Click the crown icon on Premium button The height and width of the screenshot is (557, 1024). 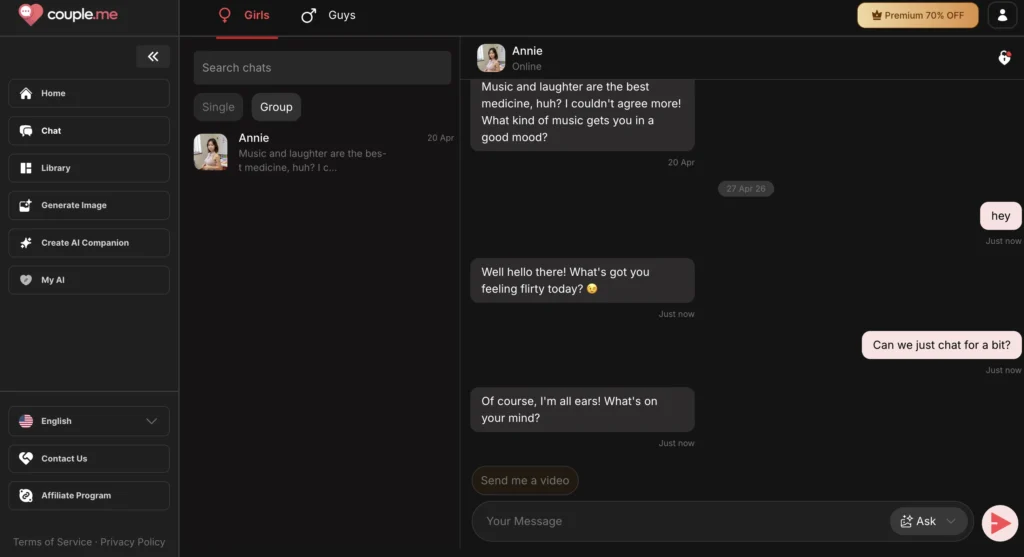click(x=876, y=15)
